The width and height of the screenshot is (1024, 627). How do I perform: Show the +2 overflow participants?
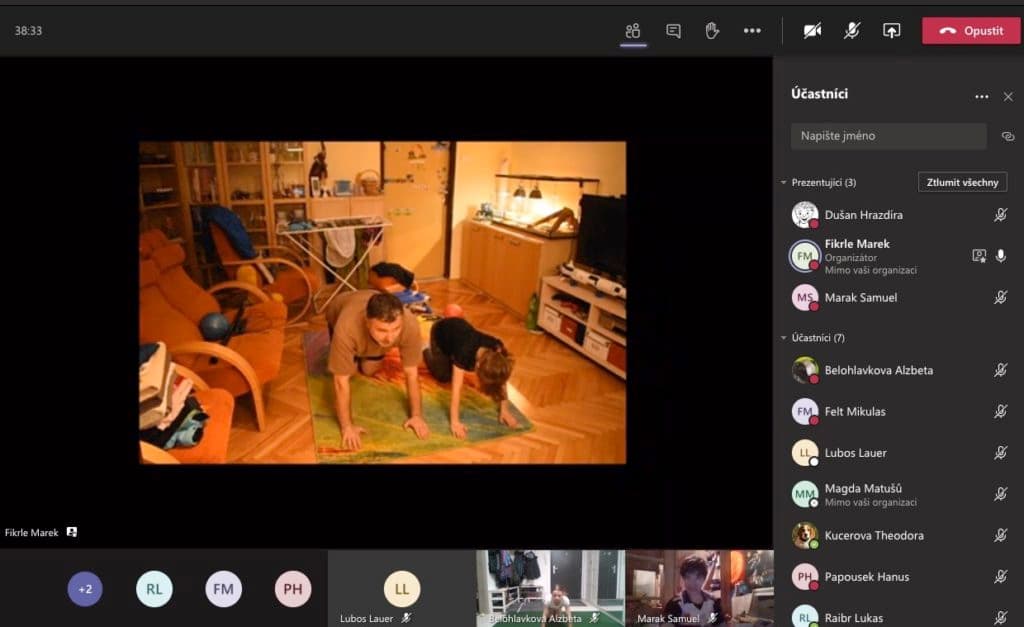tap(85, 589)
